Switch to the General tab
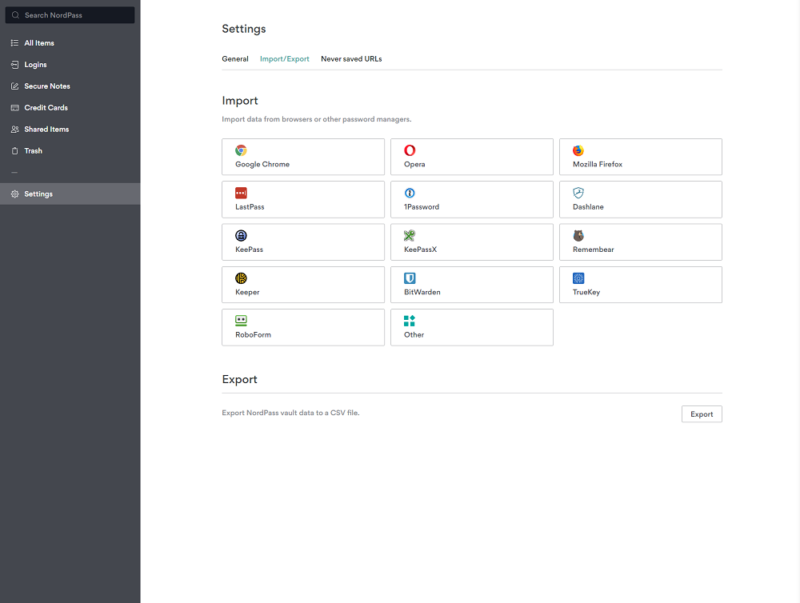The height and width of the screenshot is (603, 800). [x=234, y=59]
